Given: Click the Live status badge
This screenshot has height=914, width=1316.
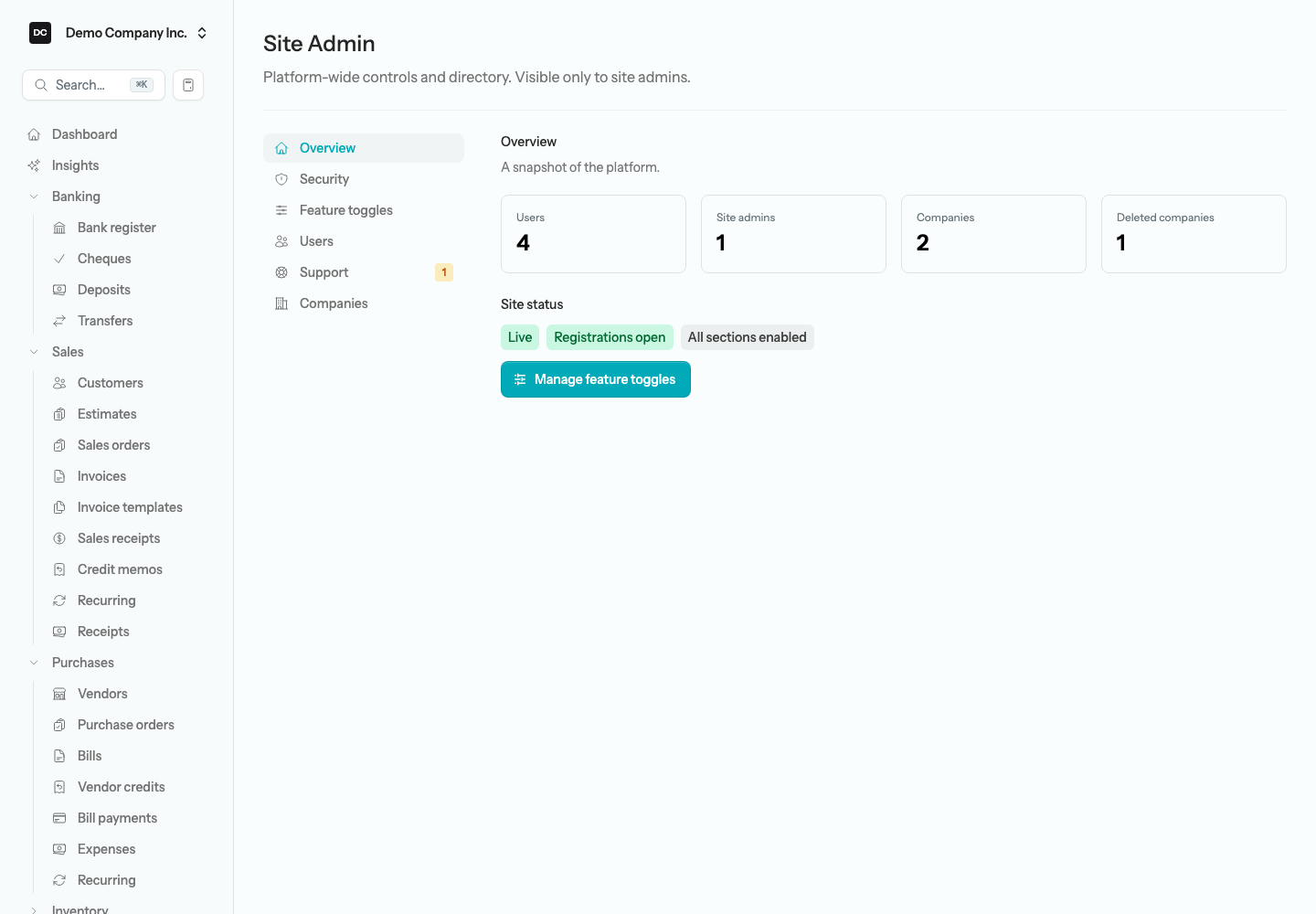Looking at the screenshot, I should tap(520, 337).
